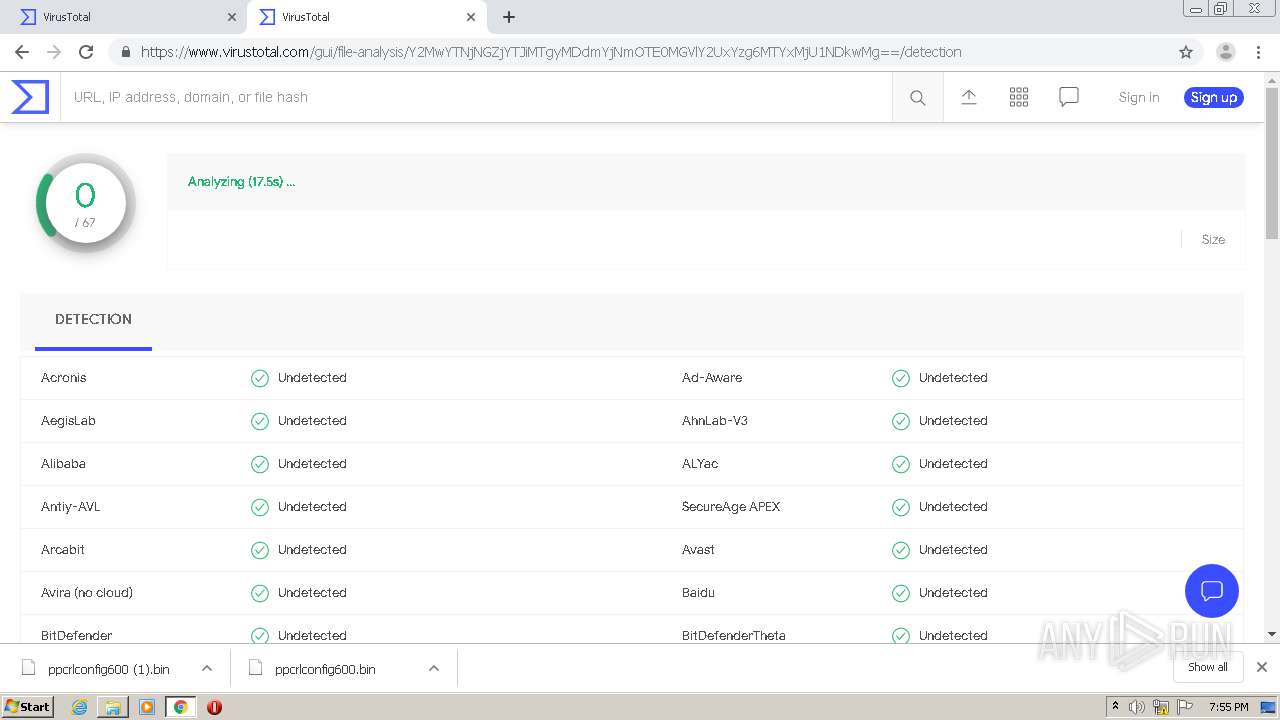Open the comments speech bubble icon in header
Image resolution: width=1280 pixels, height=720 pixels.
[x=1069, y=97]
